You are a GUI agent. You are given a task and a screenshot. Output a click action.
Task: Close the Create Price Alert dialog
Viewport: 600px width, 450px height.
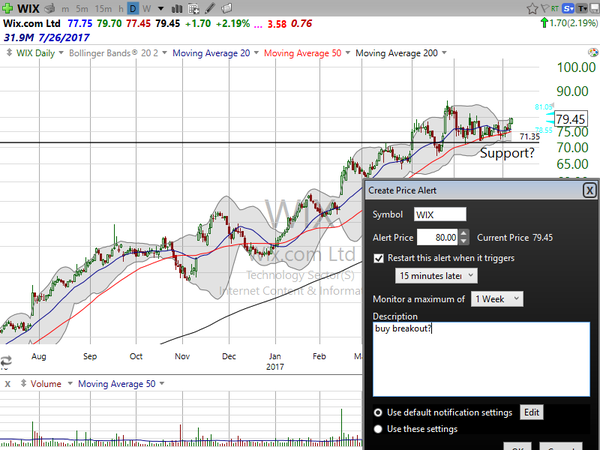[590, 190]
